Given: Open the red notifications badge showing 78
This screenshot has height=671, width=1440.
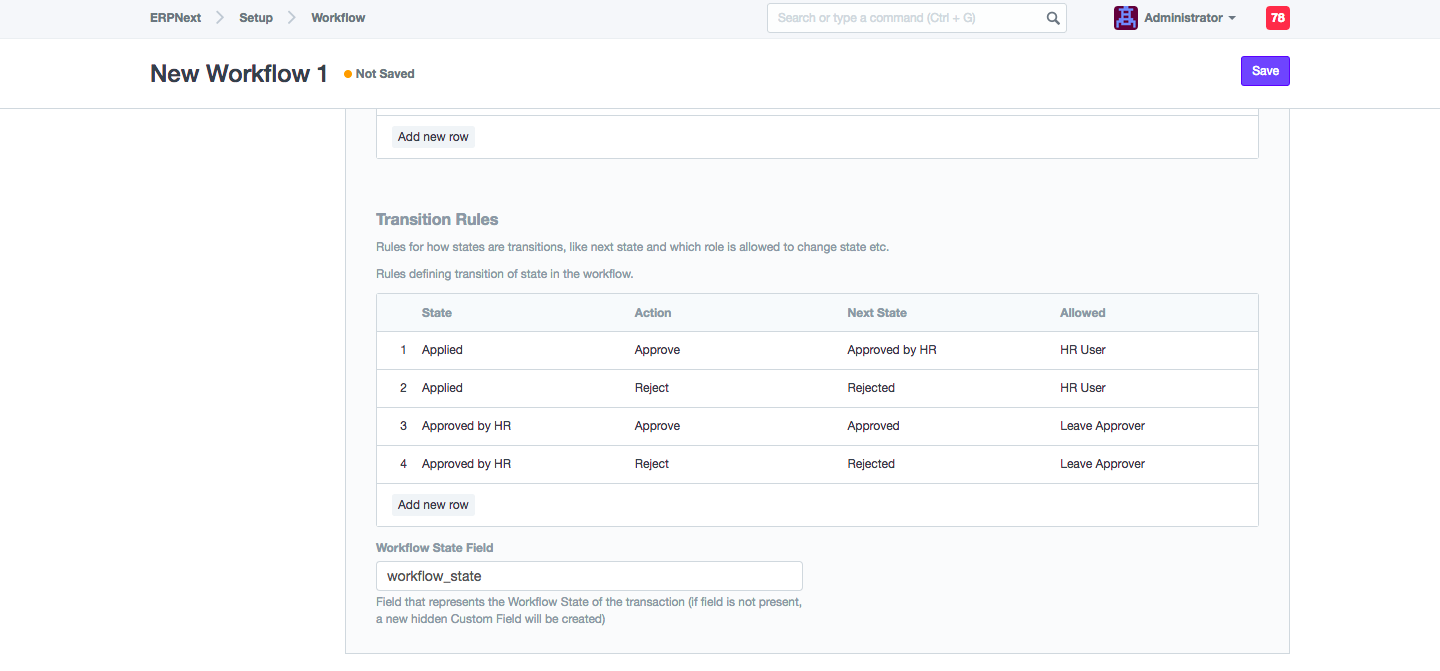Looking at the screenshot, I should click(x=1277, y=18).
